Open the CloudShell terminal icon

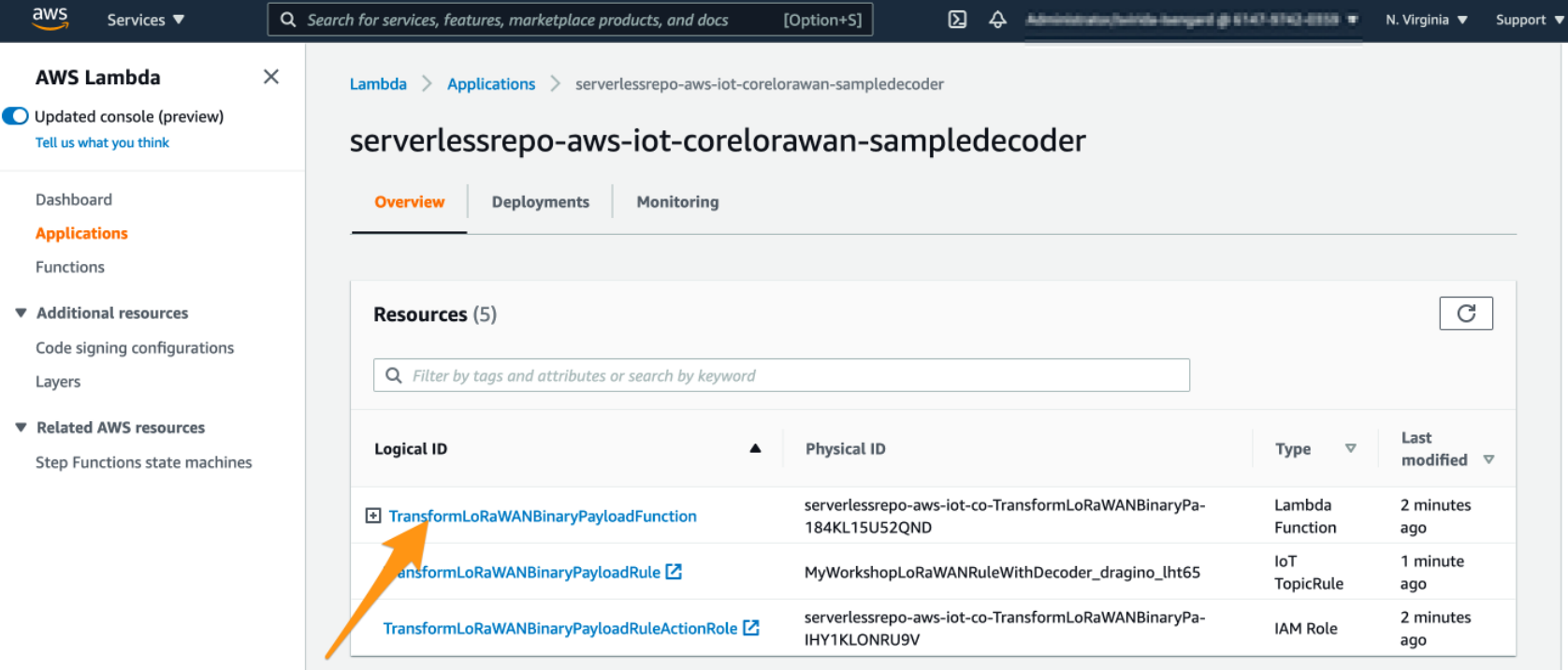tap(957, 20)
